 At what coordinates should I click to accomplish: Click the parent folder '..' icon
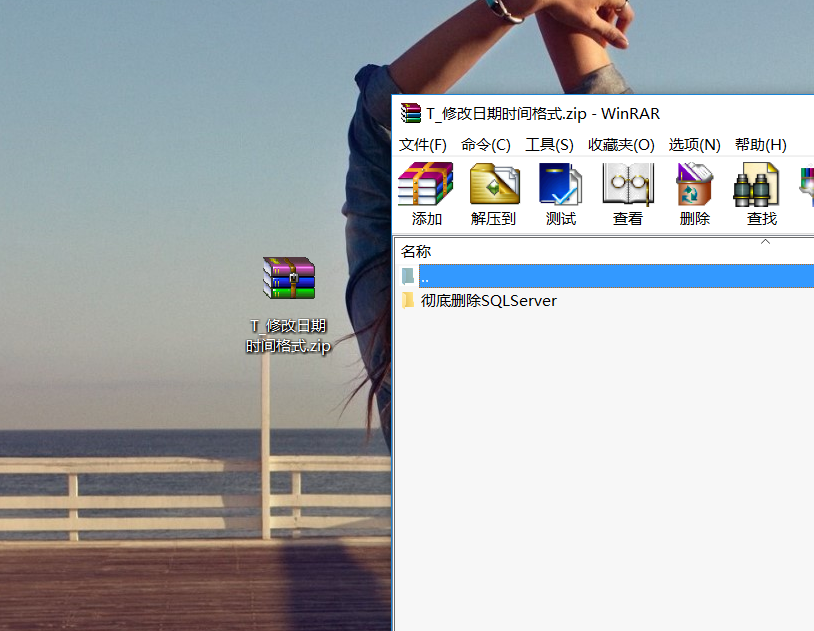tap(408, 276)
